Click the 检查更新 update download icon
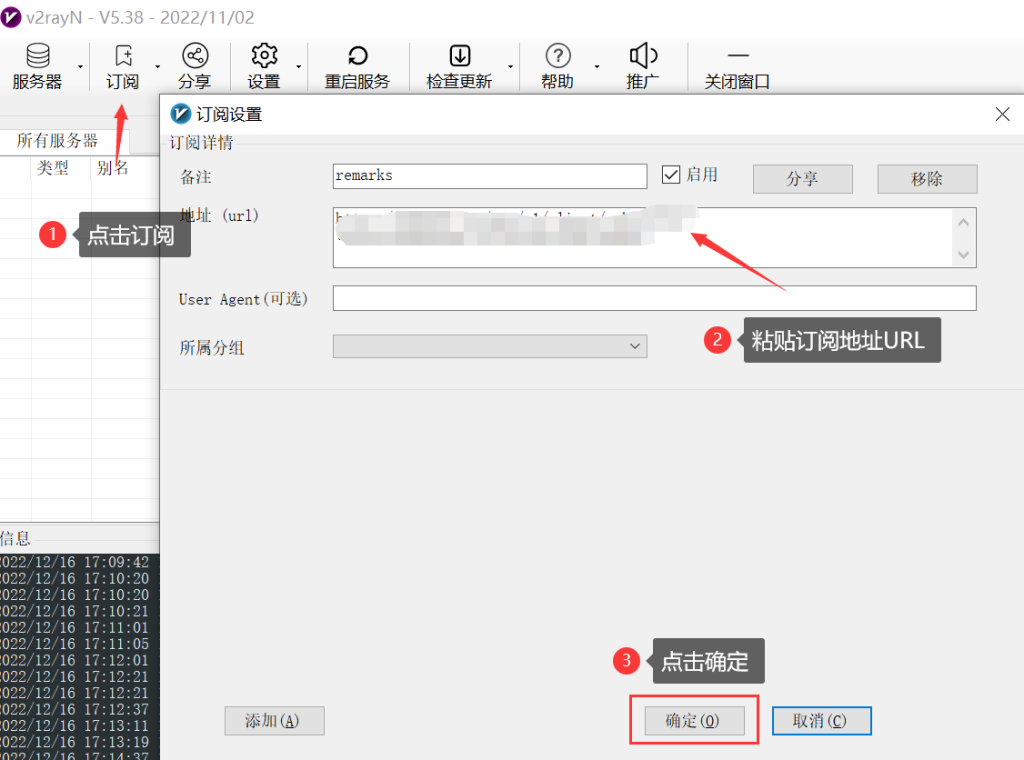This screenshot has height=760, width=1024. pyautogui.click(x=460, y=56)
